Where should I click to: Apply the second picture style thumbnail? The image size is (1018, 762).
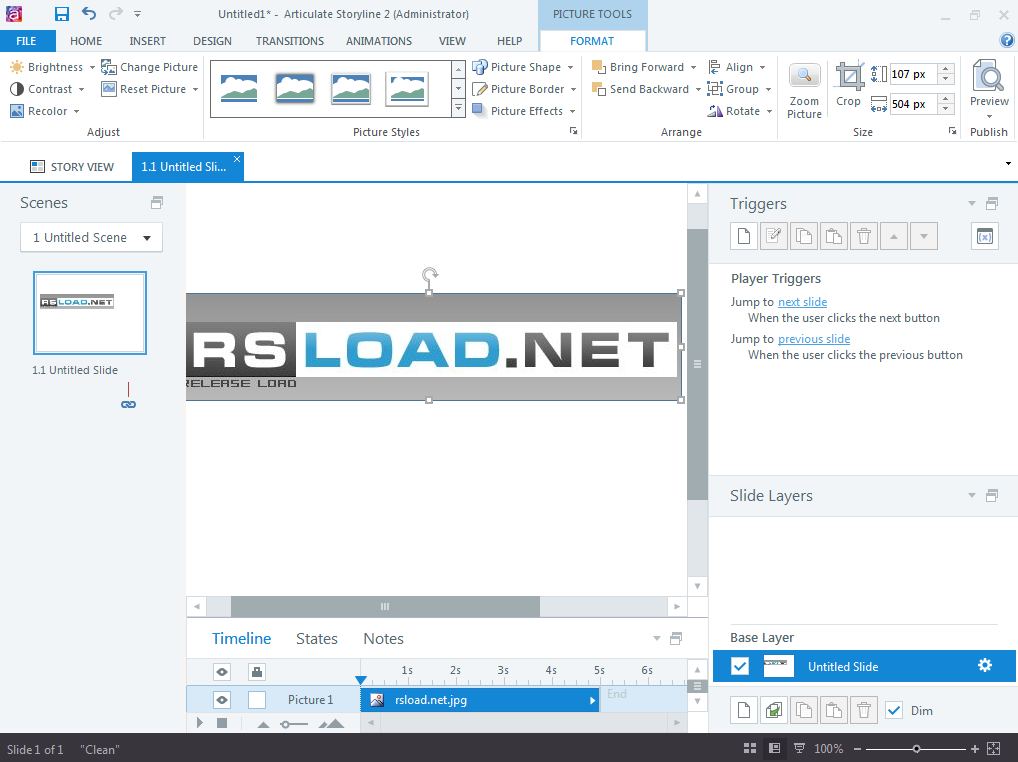coord(295,88)
